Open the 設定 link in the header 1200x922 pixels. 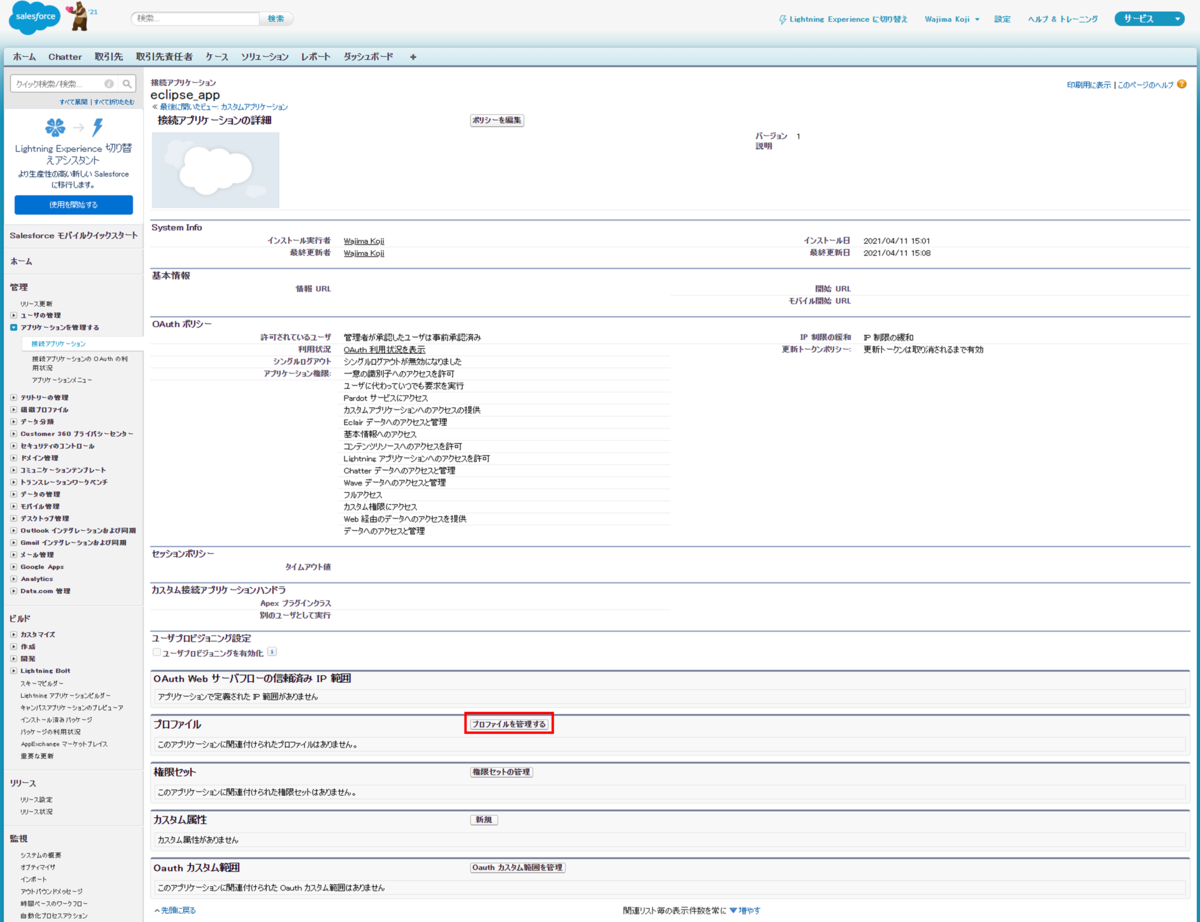pyautogui.click(x=1003, y=19)
